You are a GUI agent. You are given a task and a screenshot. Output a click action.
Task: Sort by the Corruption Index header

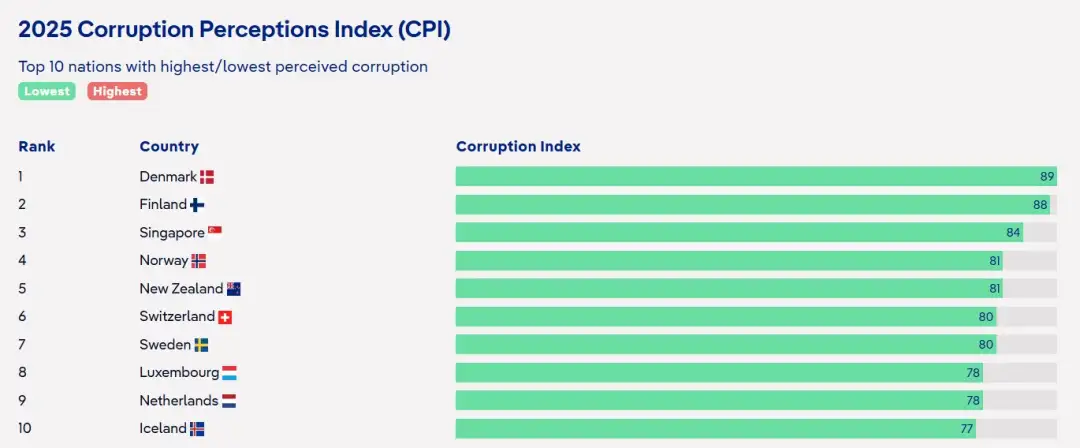point(518,147)
